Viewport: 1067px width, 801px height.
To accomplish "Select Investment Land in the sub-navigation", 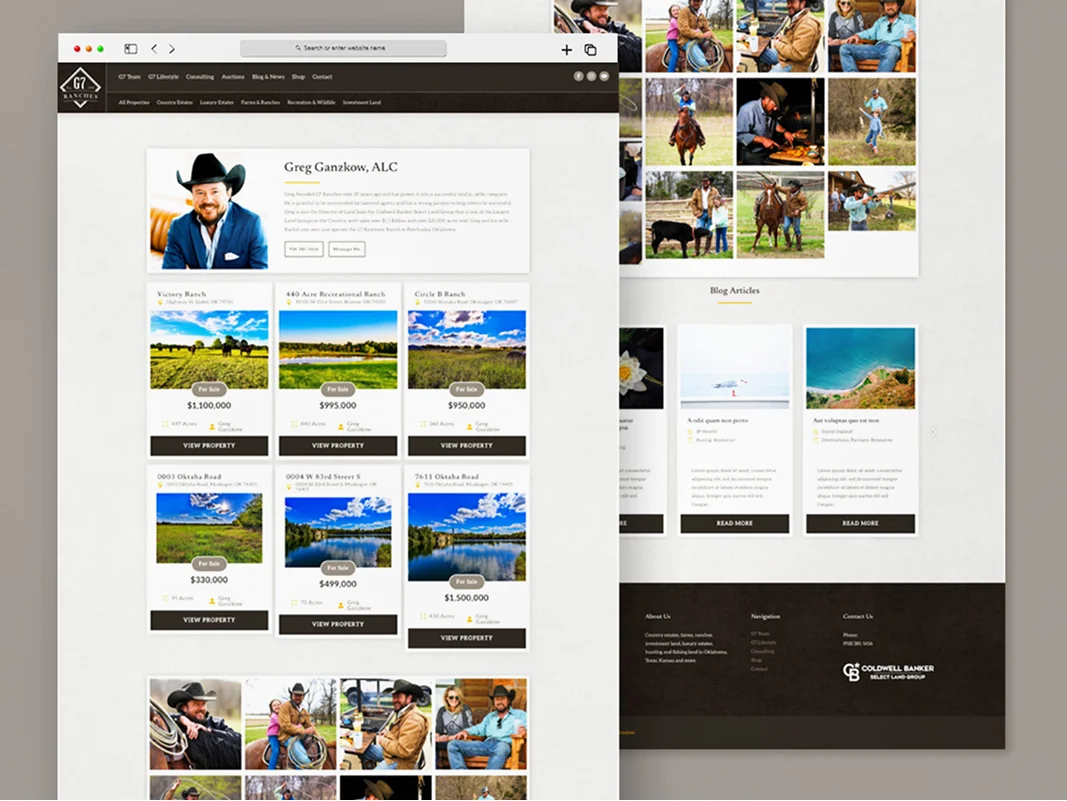I will coord(362,102).
